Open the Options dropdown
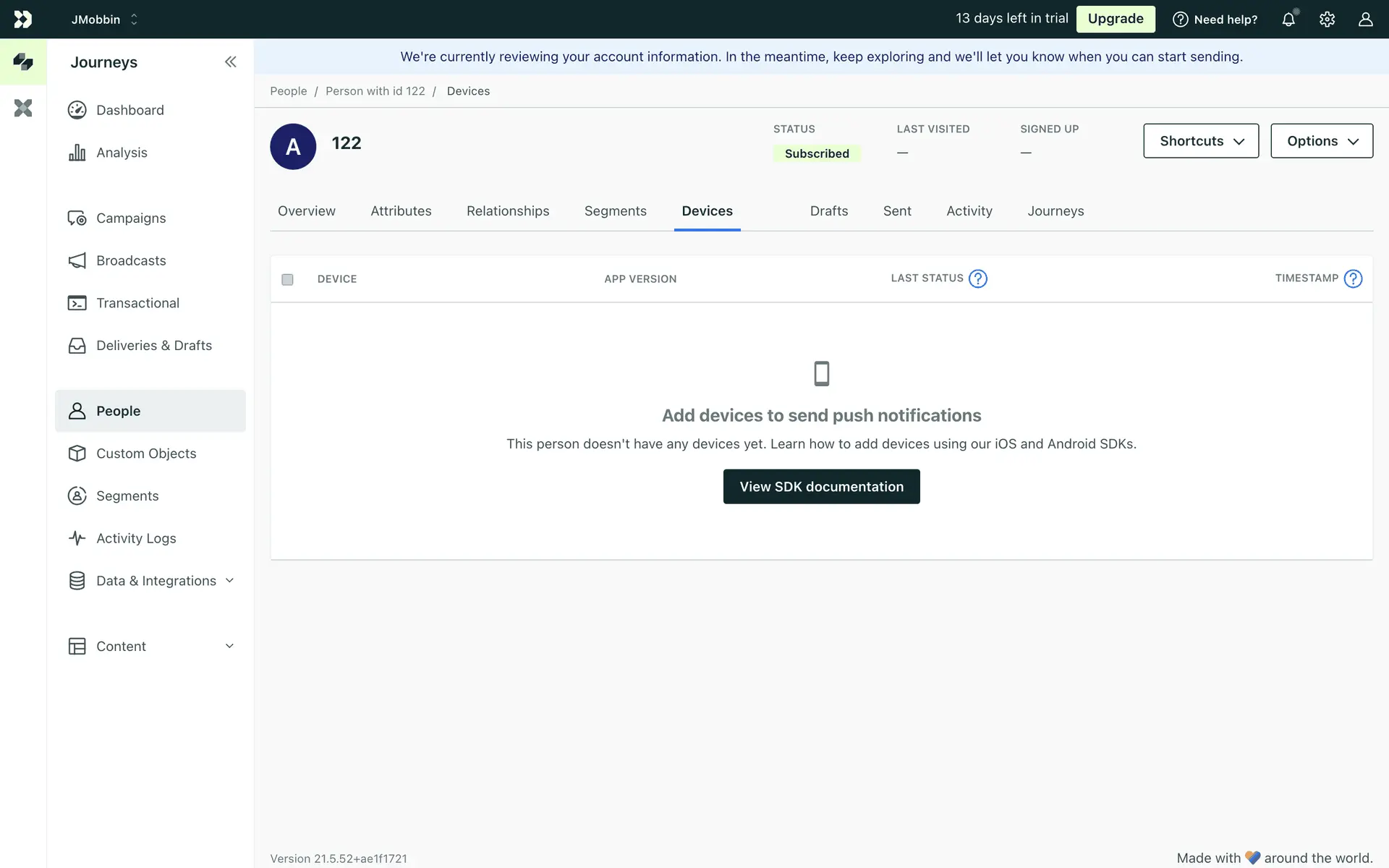 click(x=1321, y=141)
